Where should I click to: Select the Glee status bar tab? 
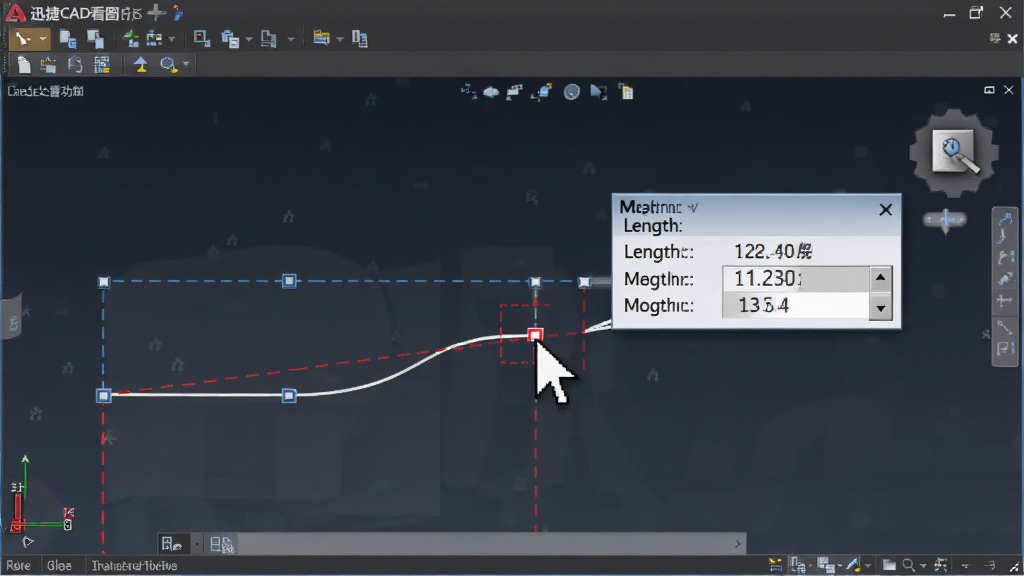[x=59, y=566]
